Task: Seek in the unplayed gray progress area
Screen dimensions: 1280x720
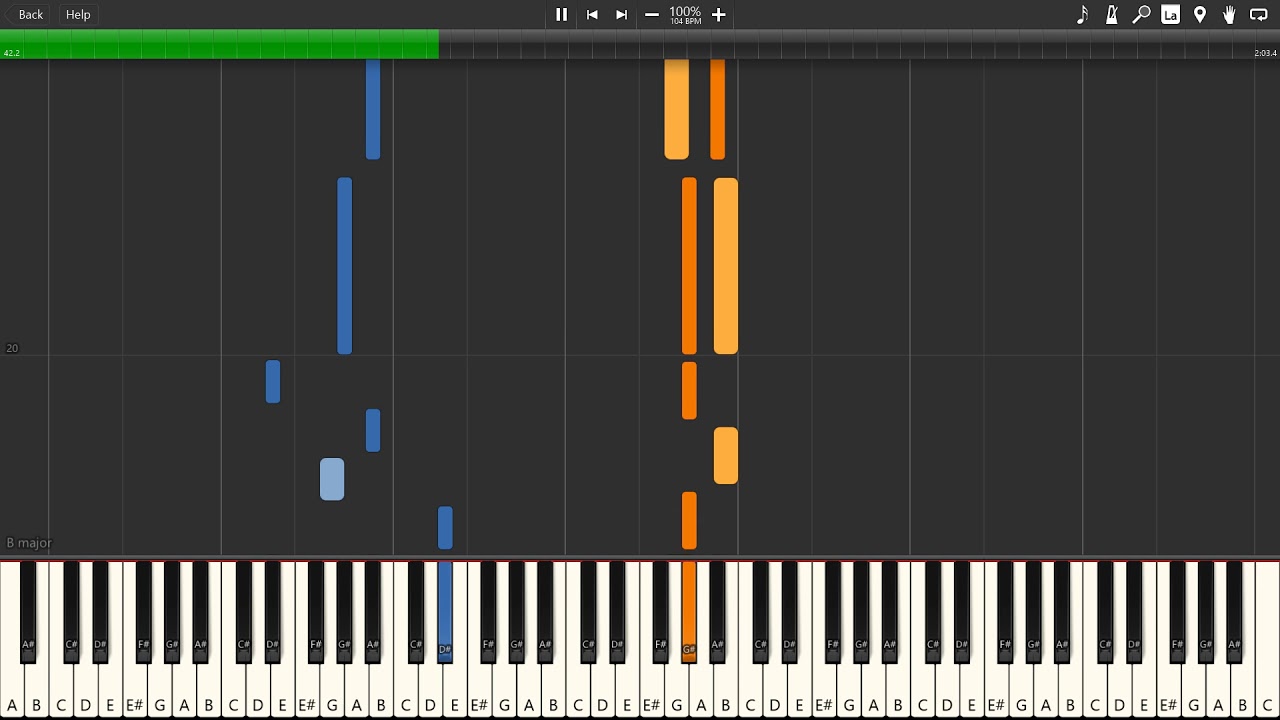Action: coord(859,44)
